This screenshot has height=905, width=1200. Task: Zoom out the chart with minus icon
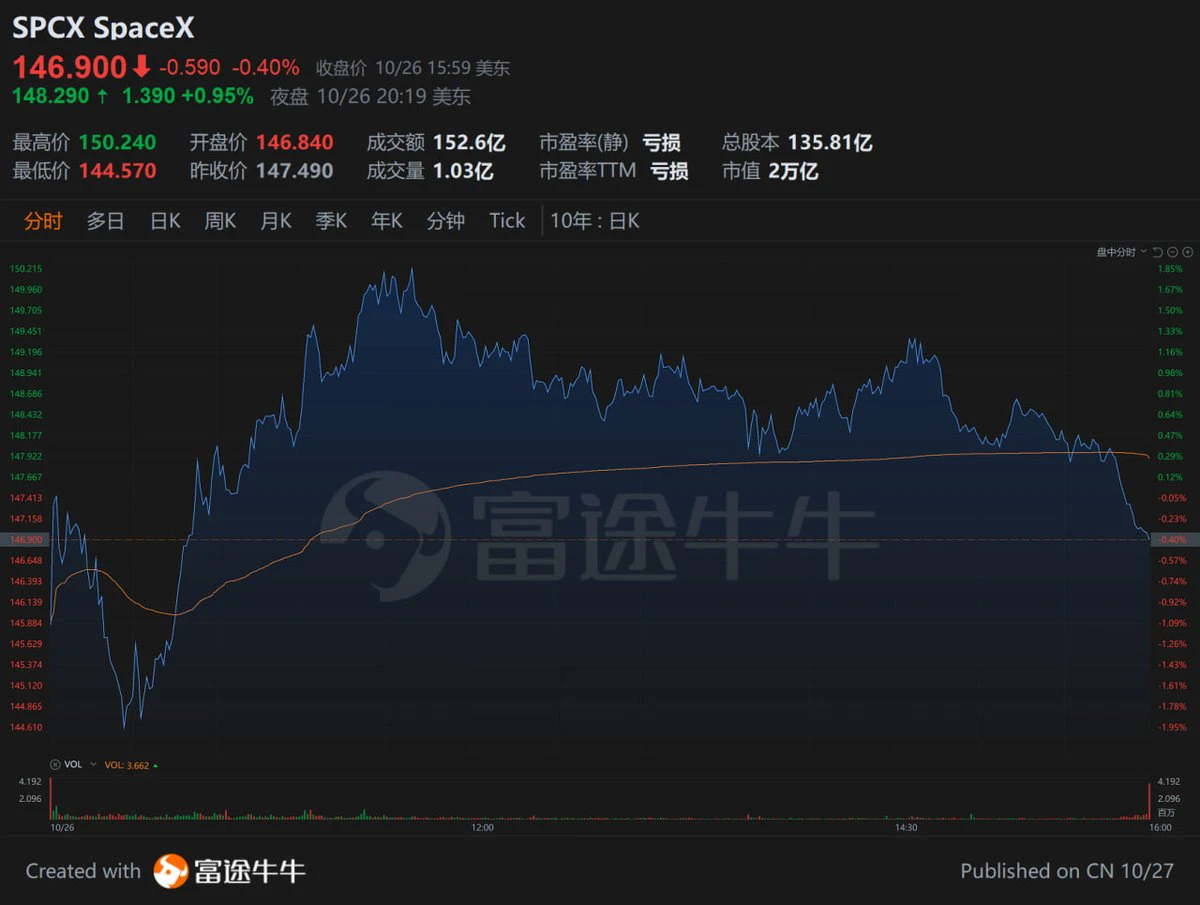(1172, 252)
